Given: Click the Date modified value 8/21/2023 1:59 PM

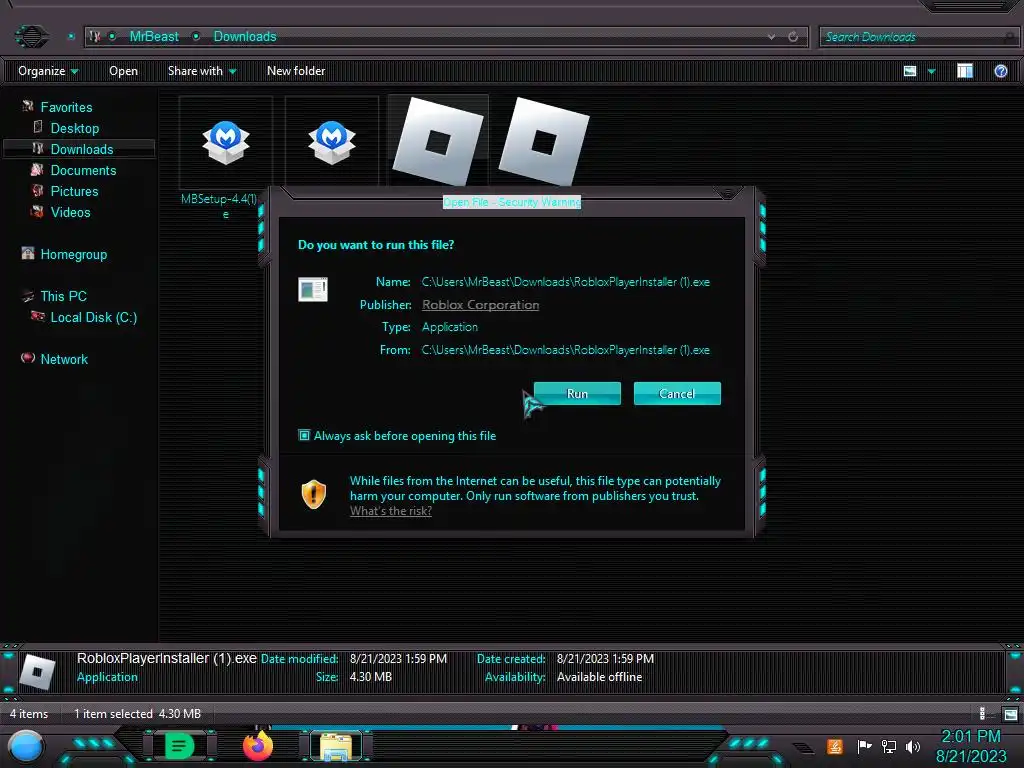Looking at the screenshot, I should click(x=398, y=658).
